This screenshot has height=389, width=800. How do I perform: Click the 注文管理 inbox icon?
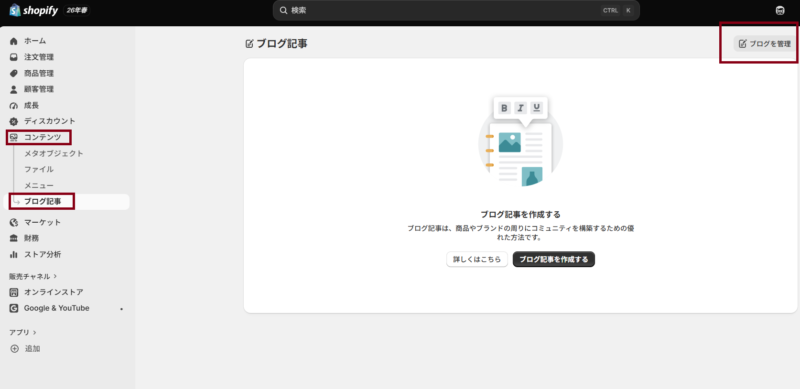click(x=14, y=57)
